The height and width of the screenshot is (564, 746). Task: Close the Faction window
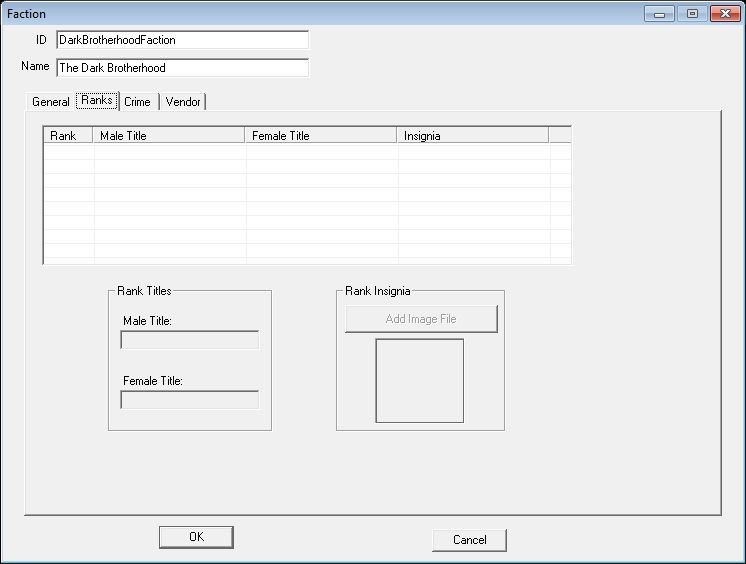pyautogui.click(x=725, y=14)
